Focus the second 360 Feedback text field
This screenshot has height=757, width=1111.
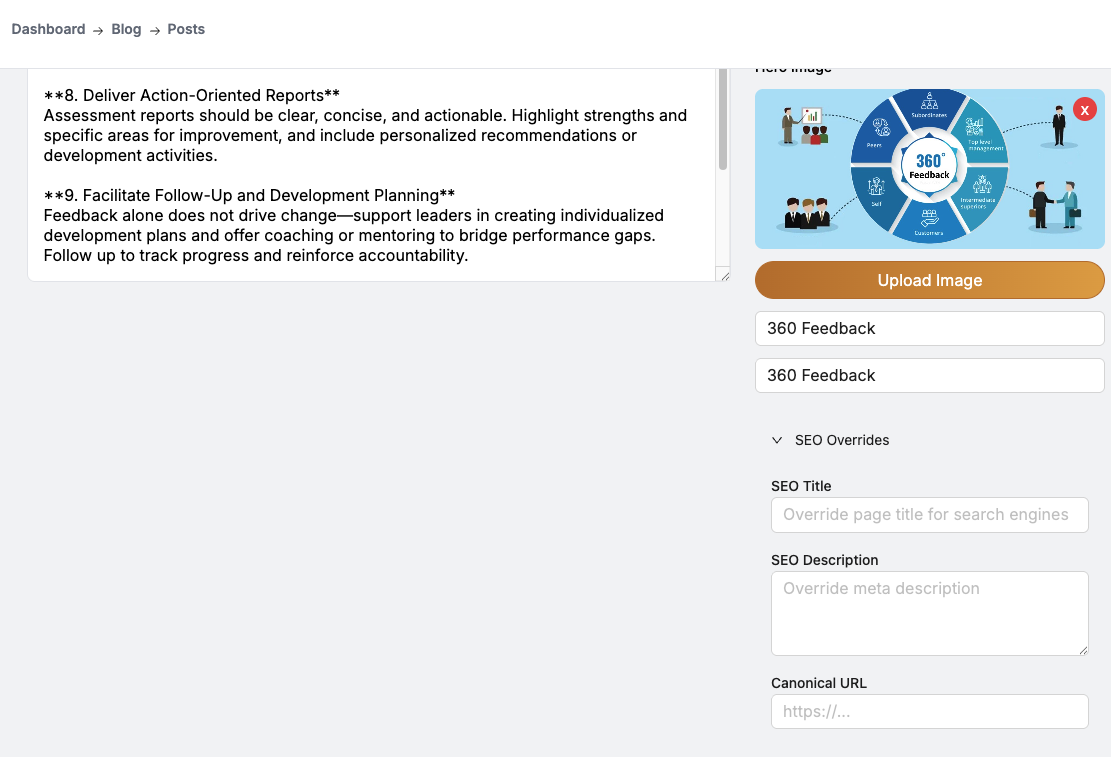[929, 375]
